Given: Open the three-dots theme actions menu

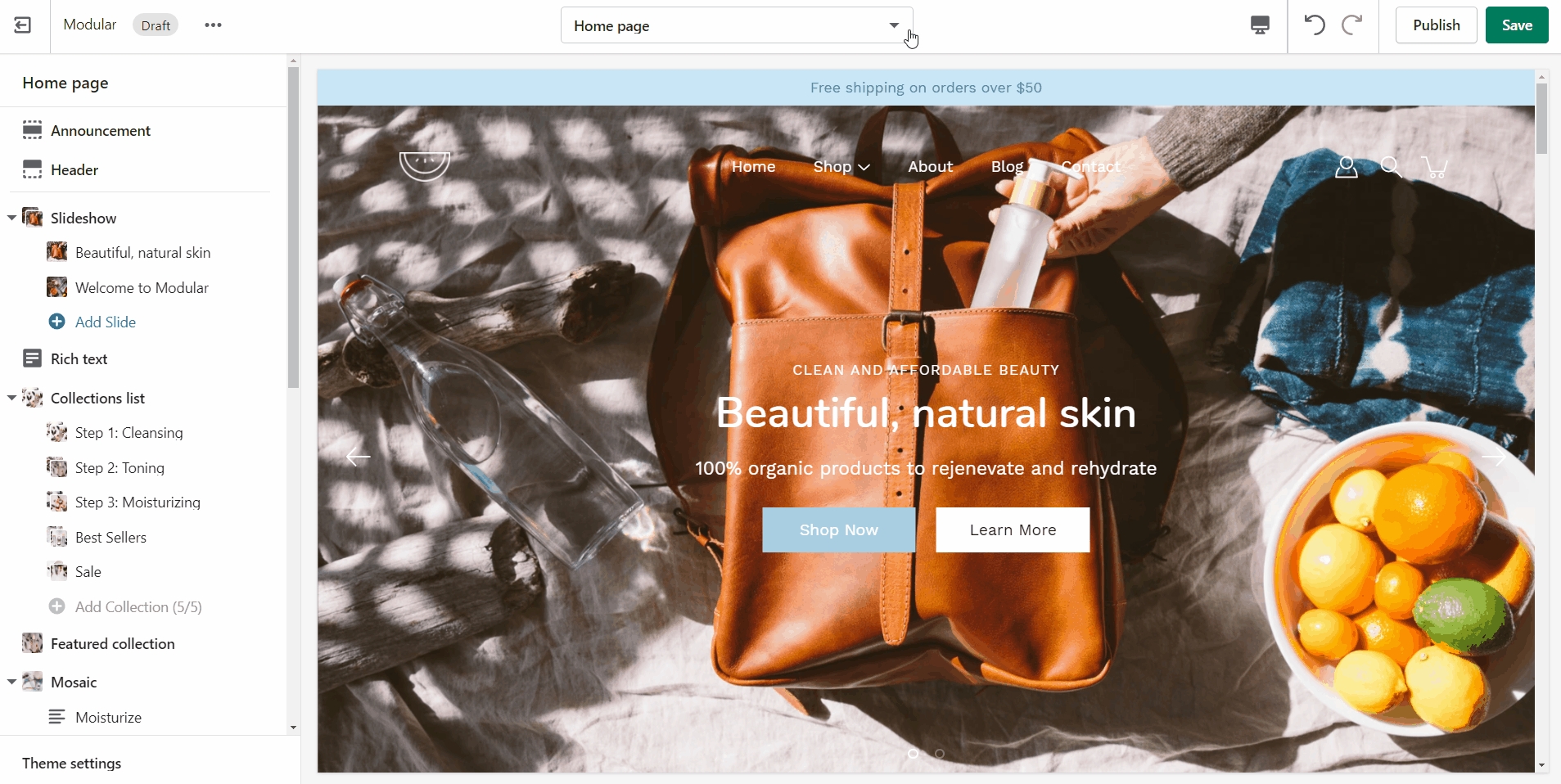Looking at the screenshot, I should 214,25.
